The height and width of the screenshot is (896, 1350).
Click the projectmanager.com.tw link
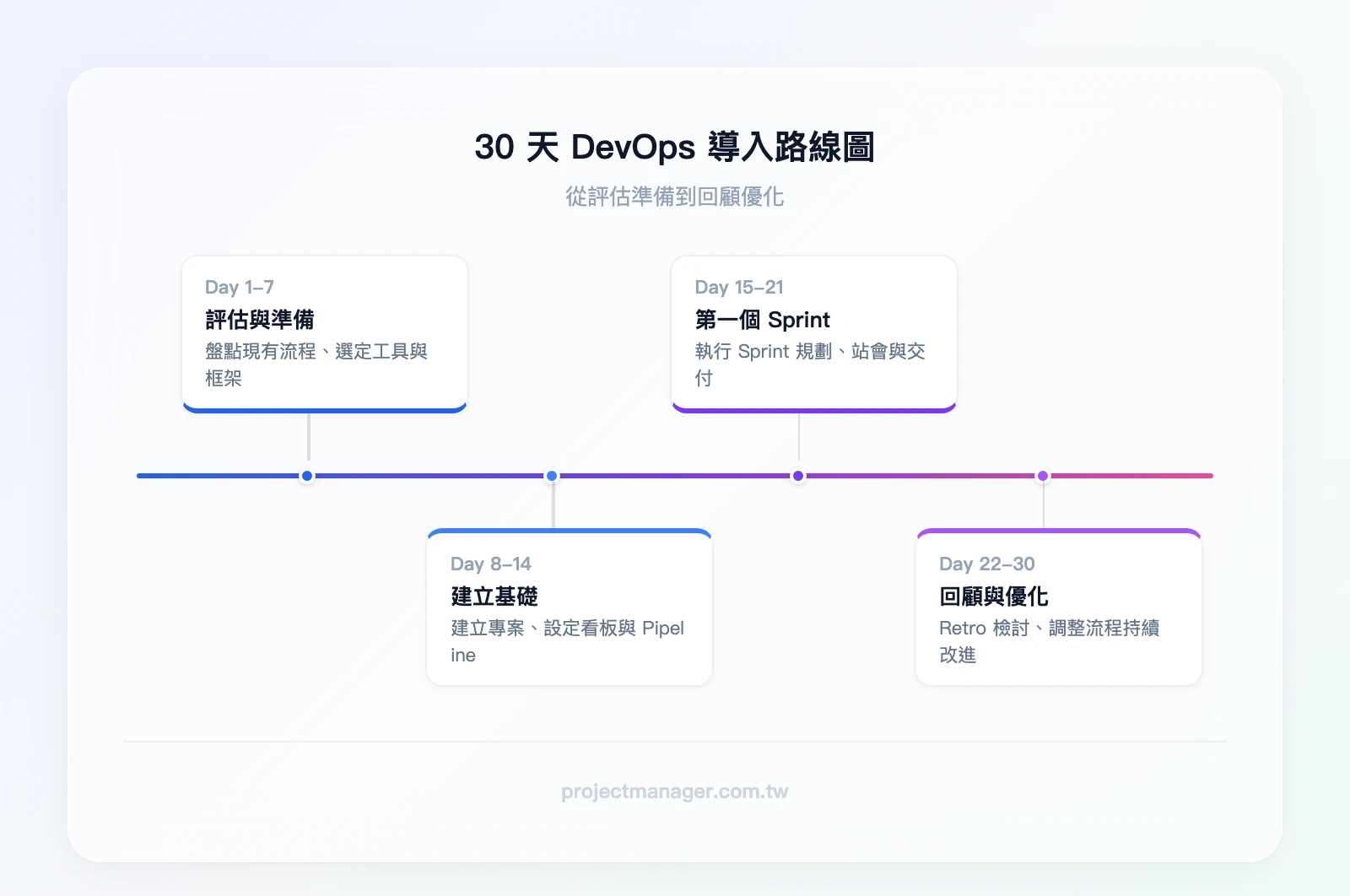pos(674,791)
